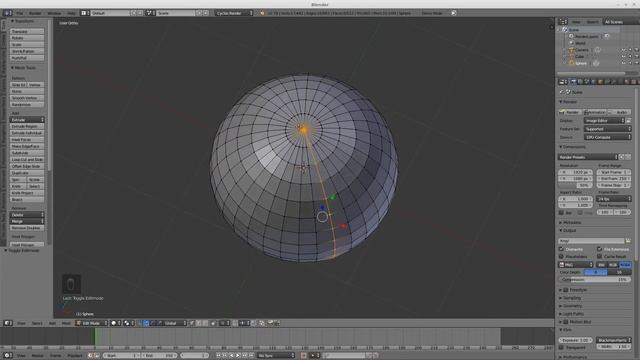Click the Translate button
This screenshot has height=360, width=640.
pos(27,31)
